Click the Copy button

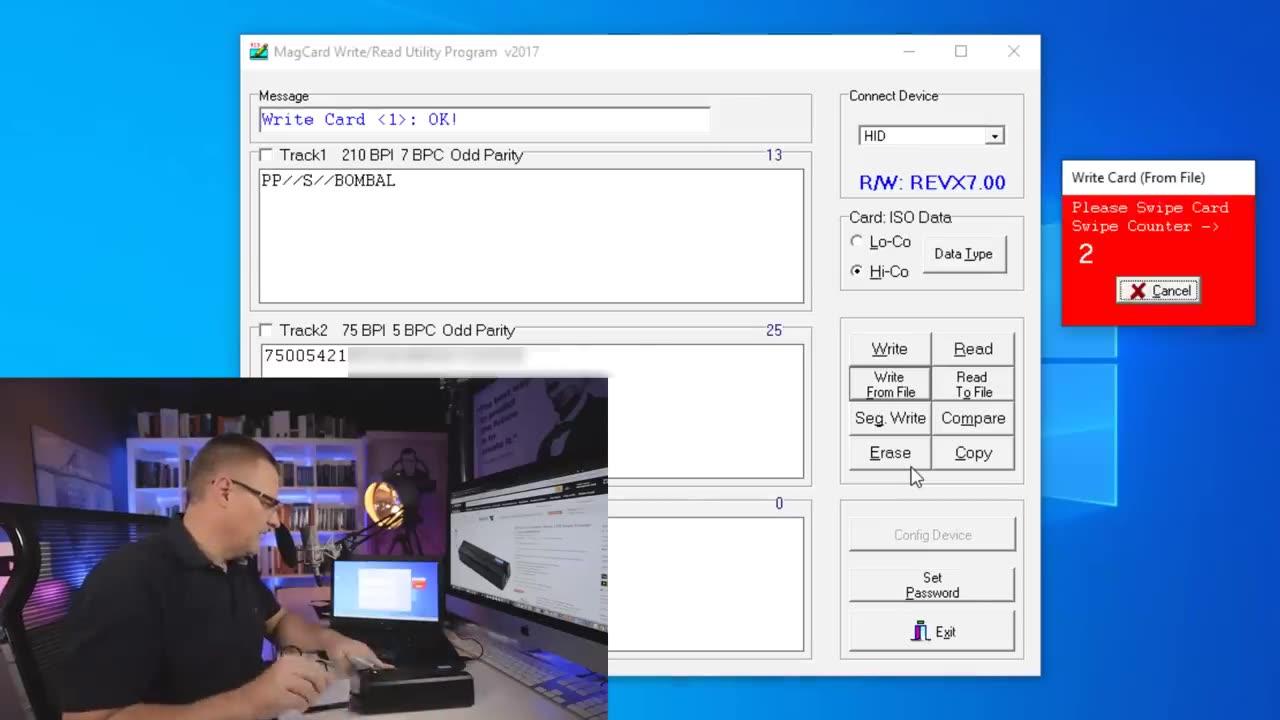pyautogui.click(x=972, y=452)
